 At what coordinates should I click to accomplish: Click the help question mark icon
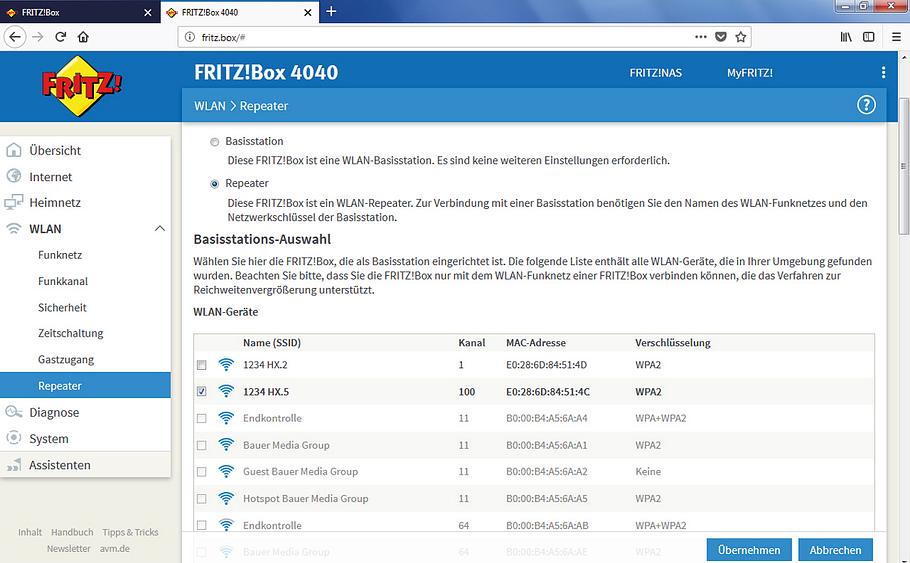(x=866, y=105)
